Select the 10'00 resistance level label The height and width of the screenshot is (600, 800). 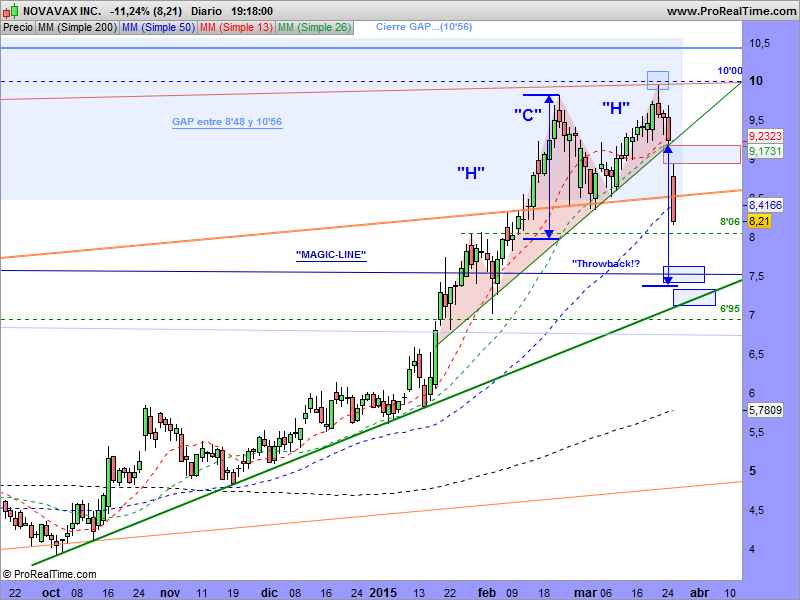click(730, 71)
